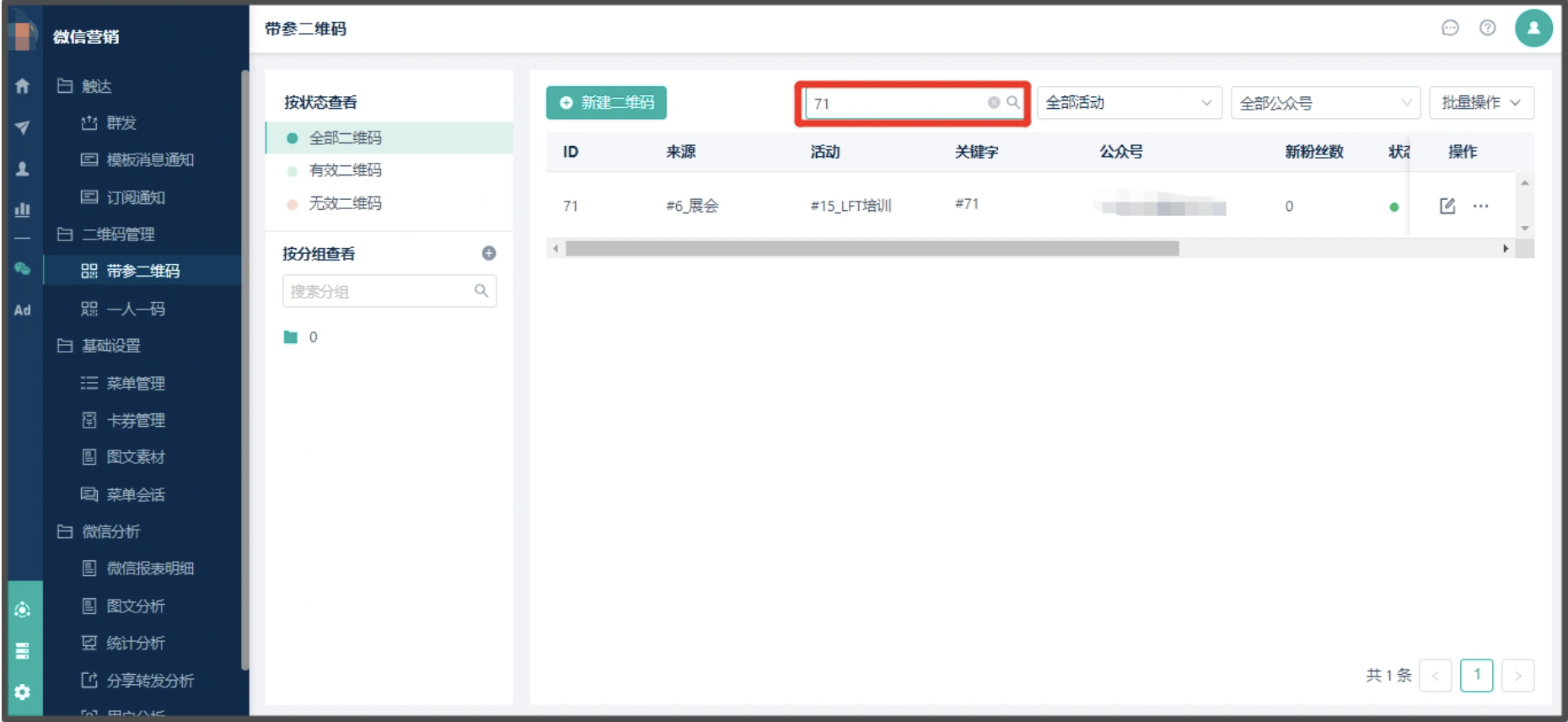Open the Ad section in left rail
1568x722 pixels.
[x=23, y=310]
